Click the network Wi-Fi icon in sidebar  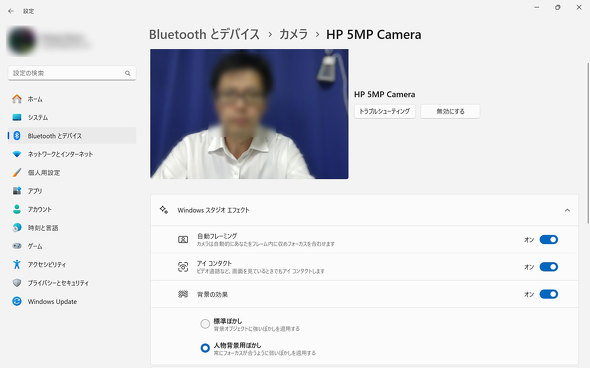[17, 154]
